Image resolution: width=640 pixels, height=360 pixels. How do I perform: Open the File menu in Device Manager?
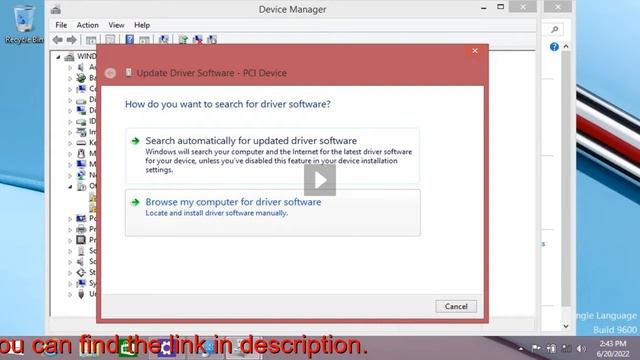click(61, 25)
